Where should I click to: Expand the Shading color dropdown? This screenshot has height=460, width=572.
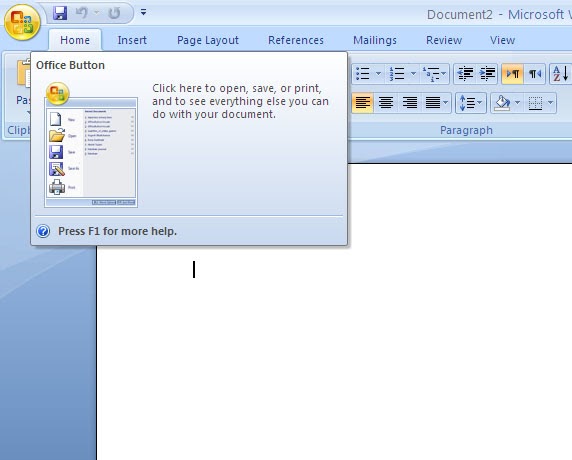click(x=517, y=103)
